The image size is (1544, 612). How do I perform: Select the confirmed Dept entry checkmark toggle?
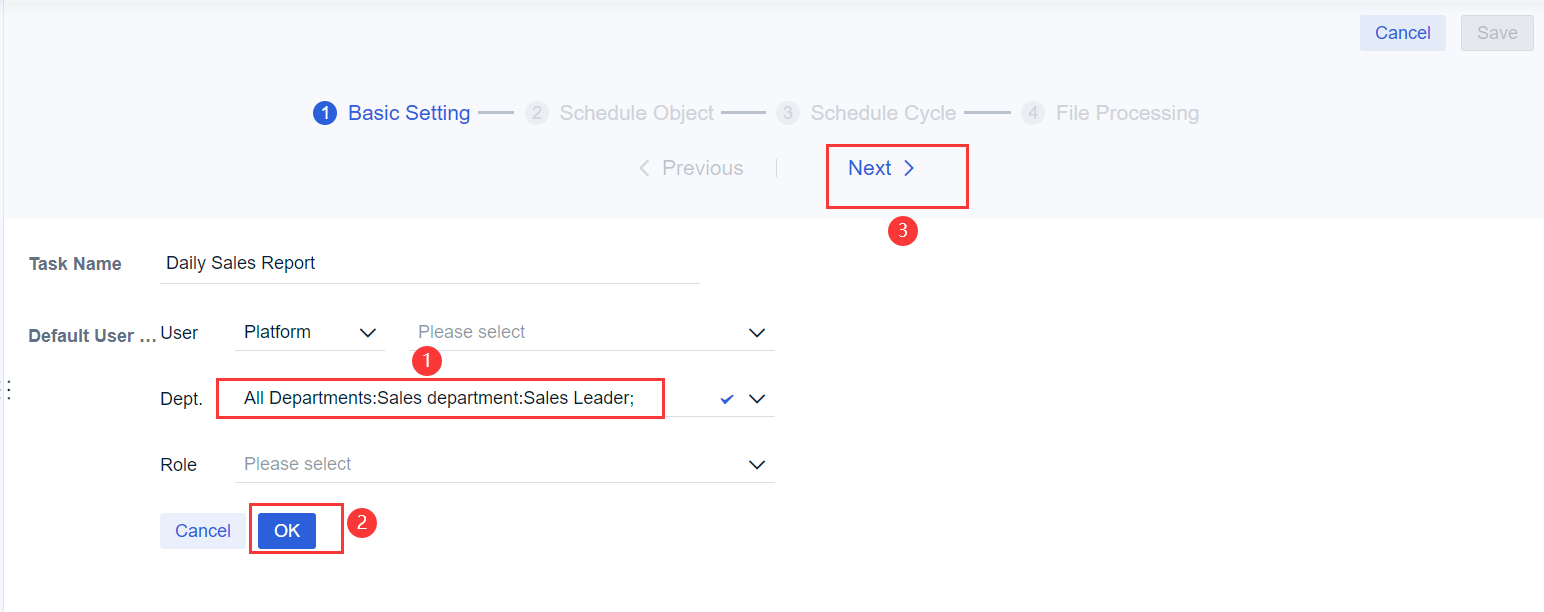[727, 397]
